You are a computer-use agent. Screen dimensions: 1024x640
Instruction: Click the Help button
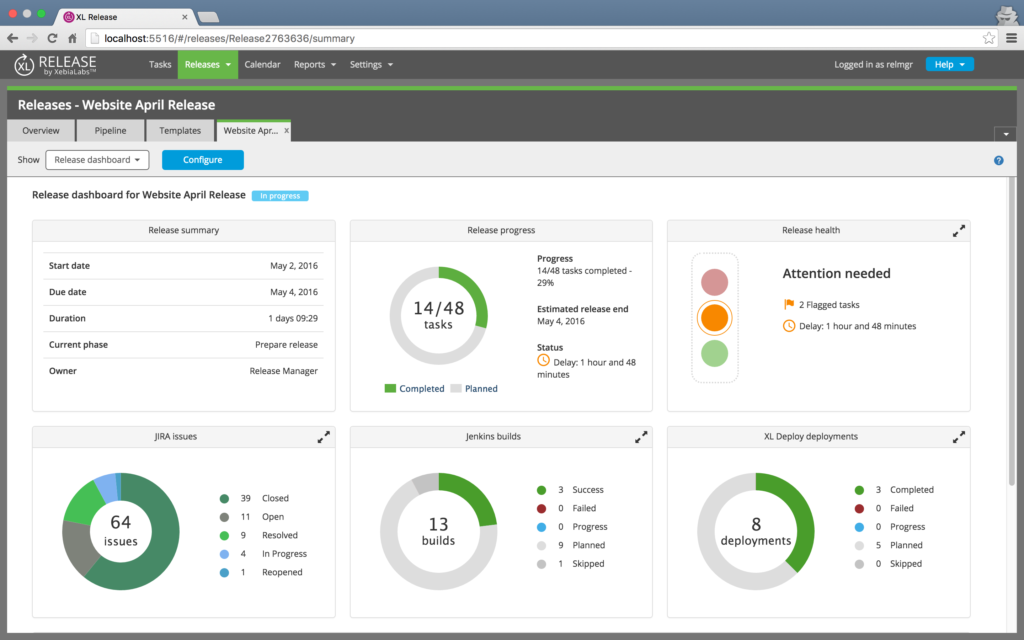click(x=949, y=64)
